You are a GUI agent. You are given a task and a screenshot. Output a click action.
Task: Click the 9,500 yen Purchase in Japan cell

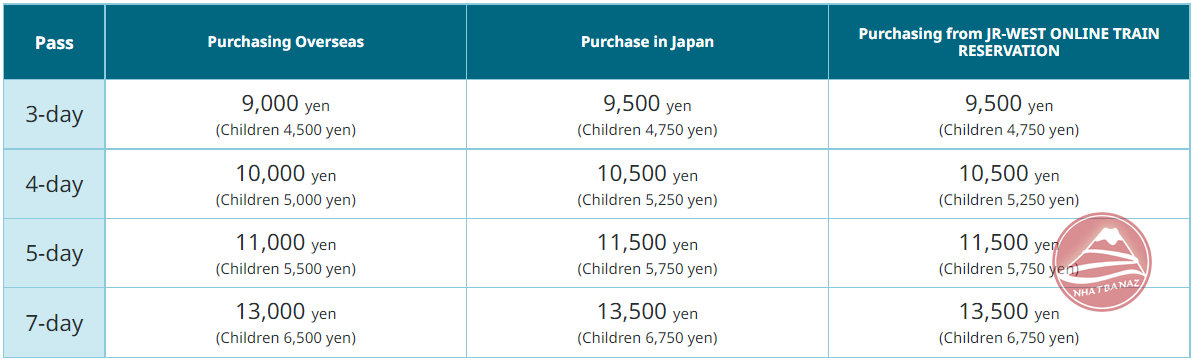(x=647, y=103)
